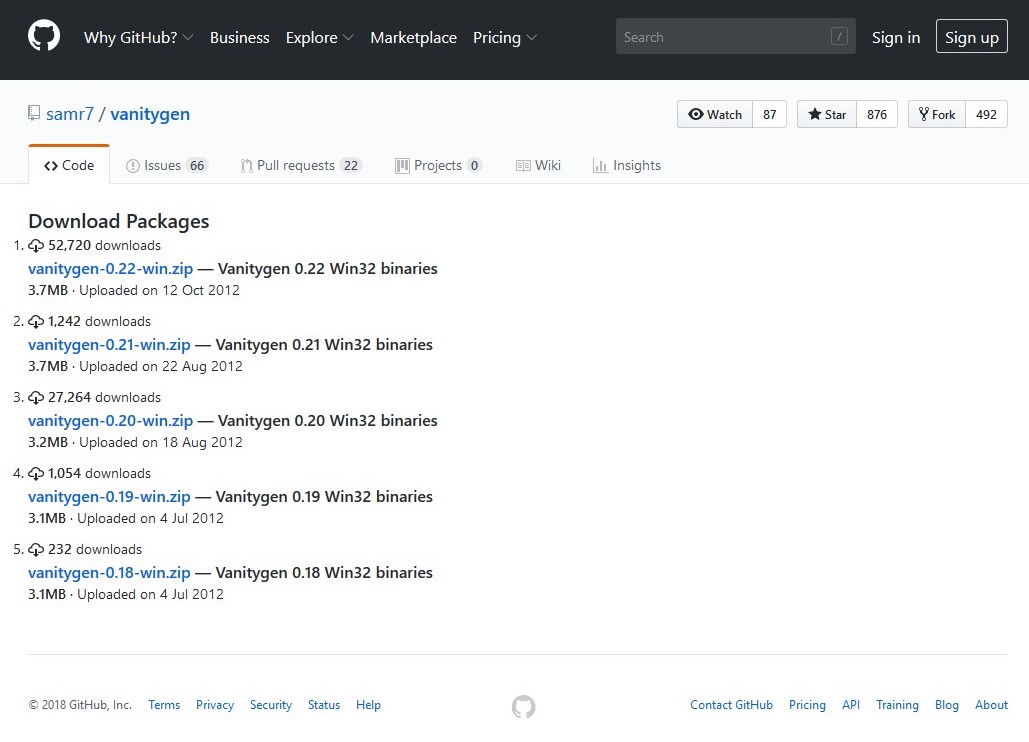Click Contact GitHub in footer
This screenshot has height=742, width=1029.
tap(731, 705)
